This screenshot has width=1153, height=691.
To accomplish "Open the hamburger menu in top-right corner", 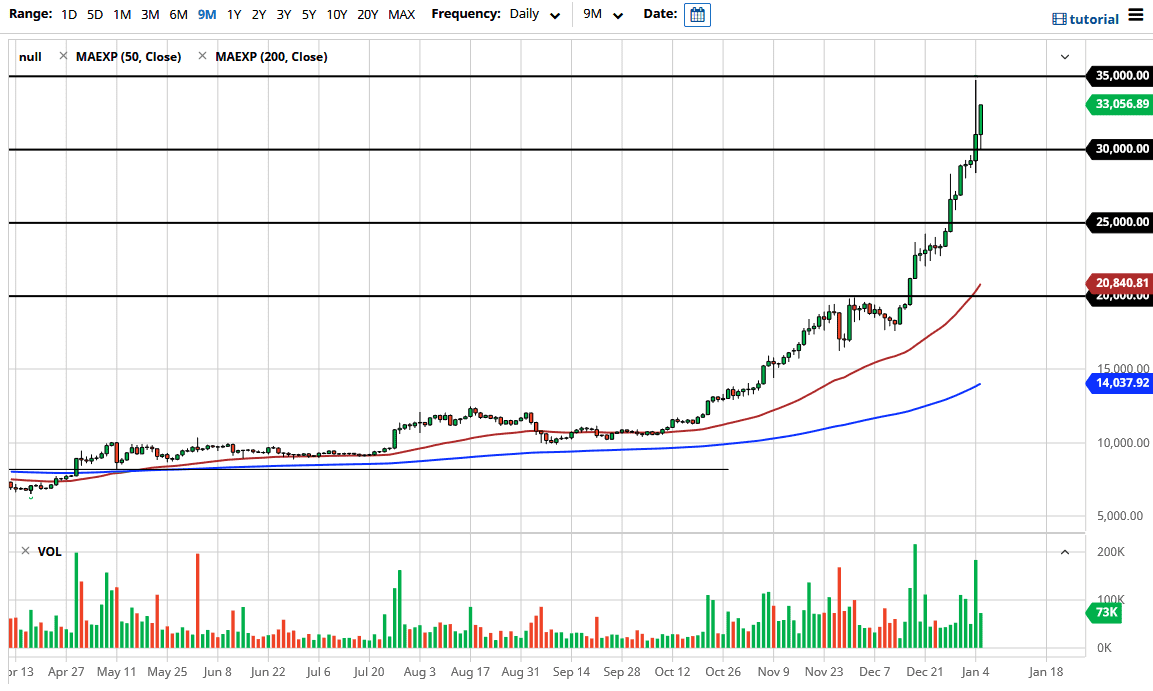I will [1136, 16].
